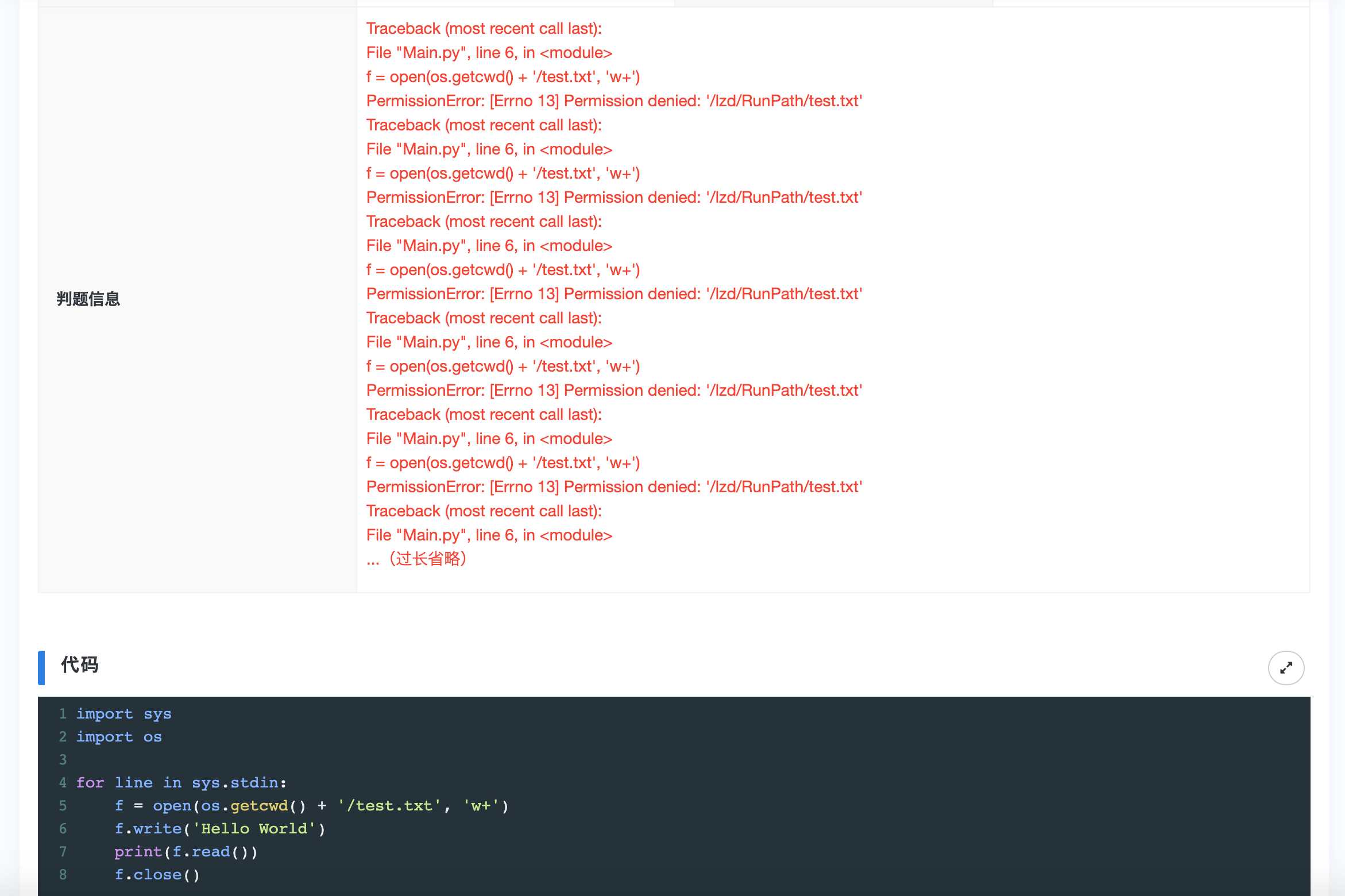Click the 'for line in sys.stdin' line
Viewport: 1345px width, 896px height.
(181, 783)
